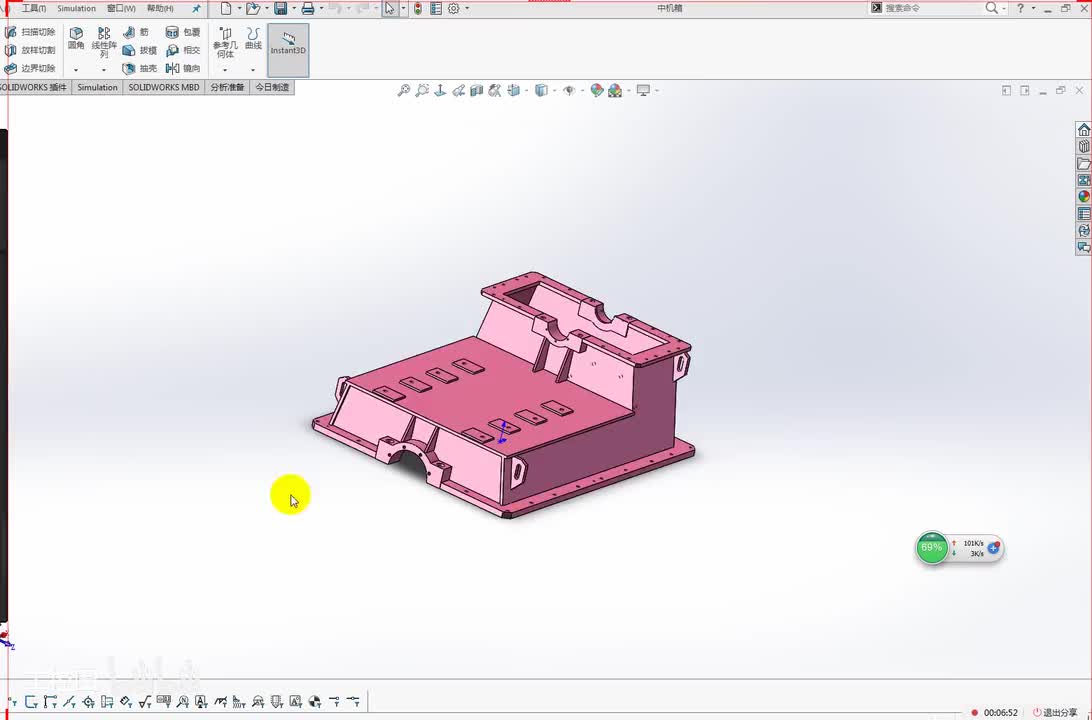
Task: Open SOLIDWORKS Resources home tab
Action: 1084,130
